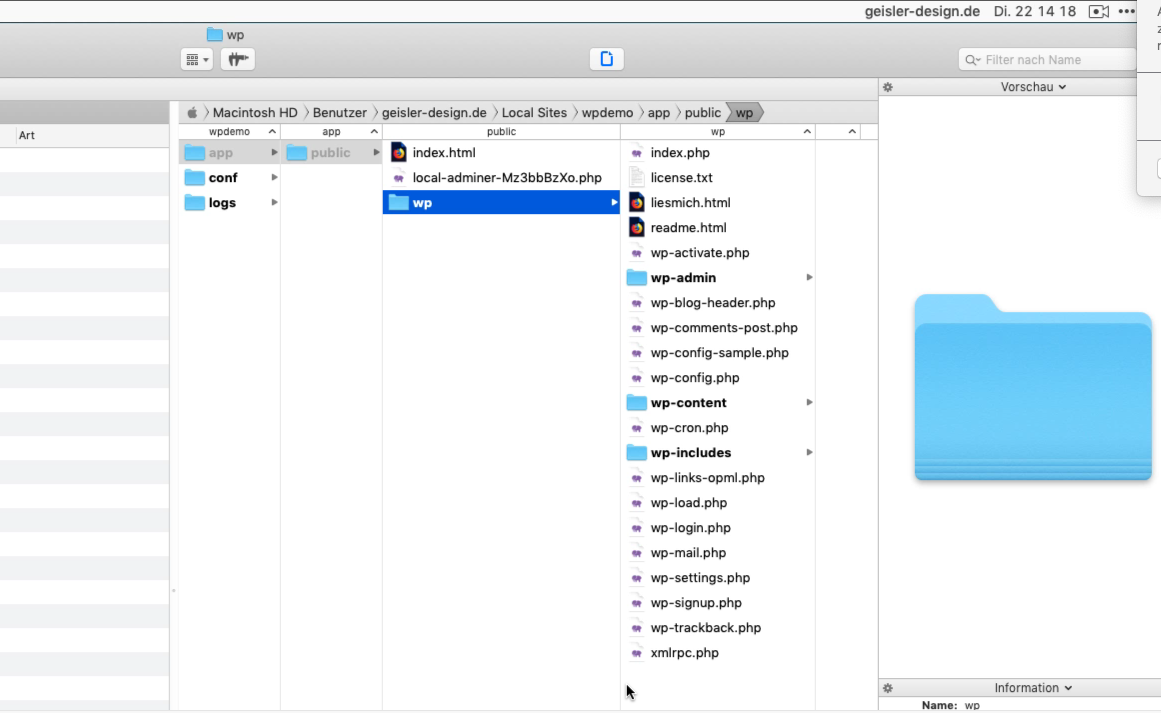Select wp-mail.php file name

click(688, 552)
